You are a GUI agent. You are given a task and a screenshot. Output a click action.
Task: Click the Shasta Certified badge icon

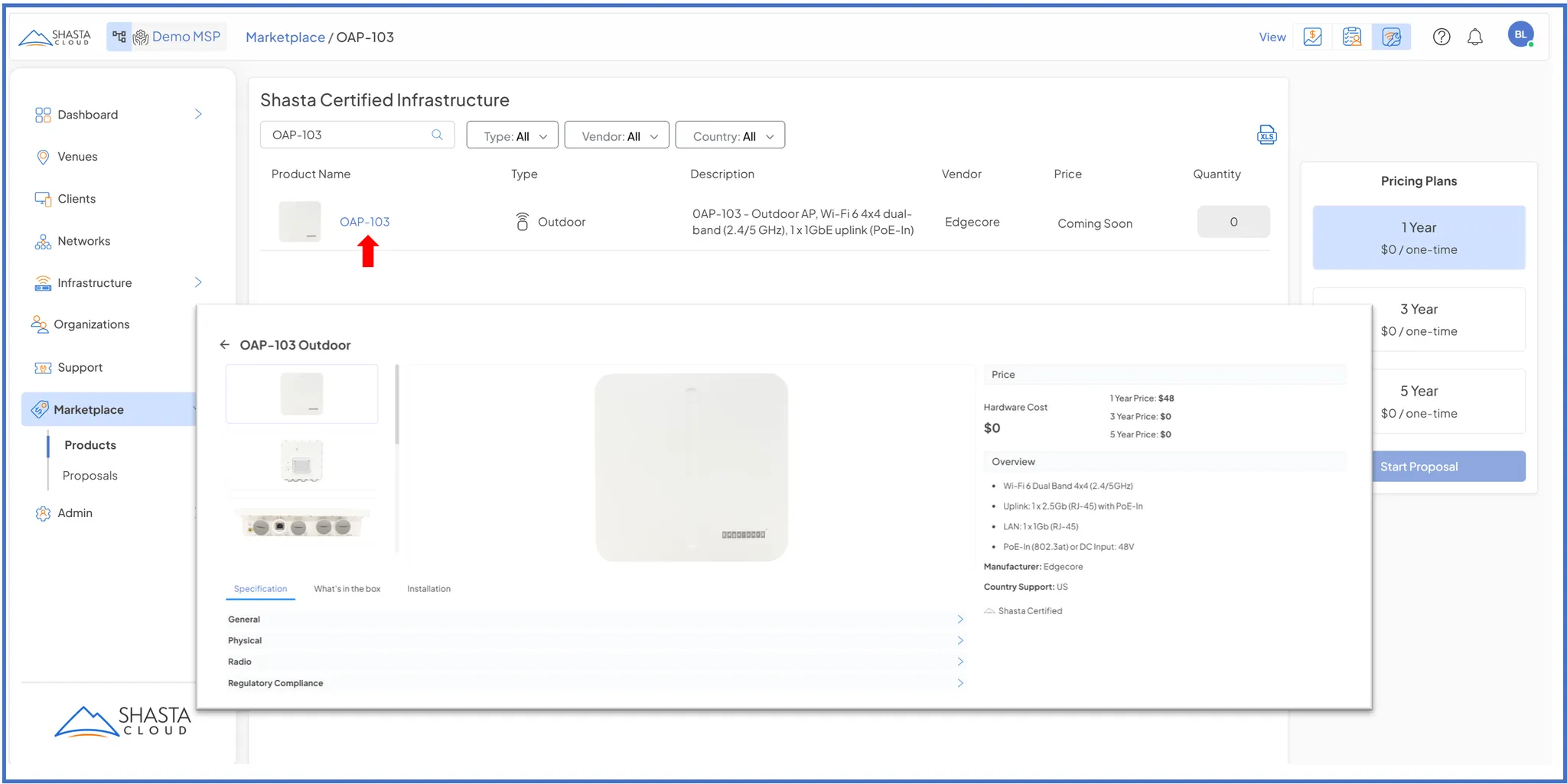pos(989,611)
